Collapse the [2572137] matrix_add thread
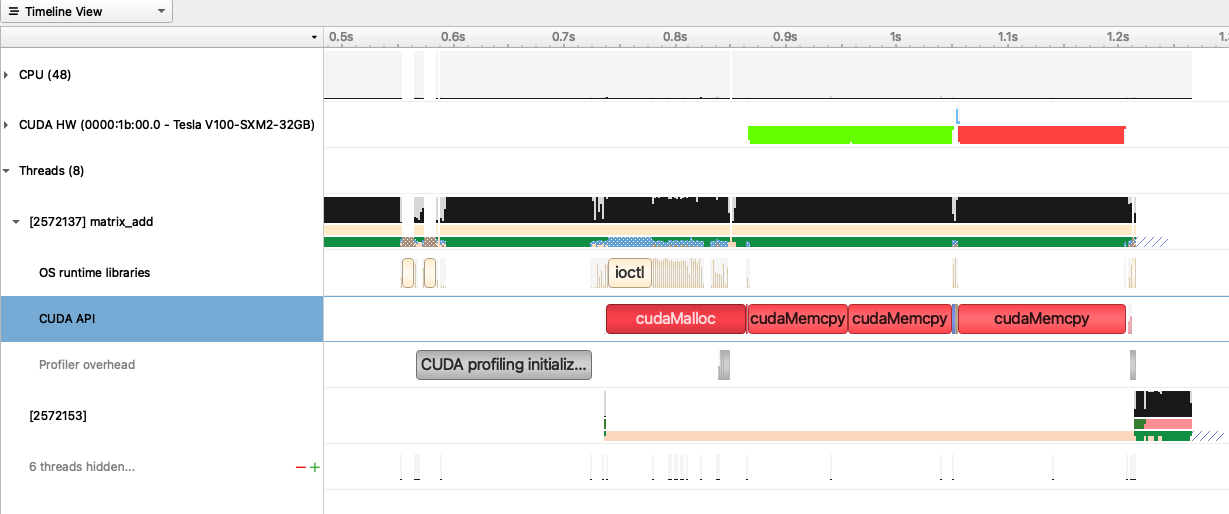This screenshot has height=514, width=1229. [17, 222]
